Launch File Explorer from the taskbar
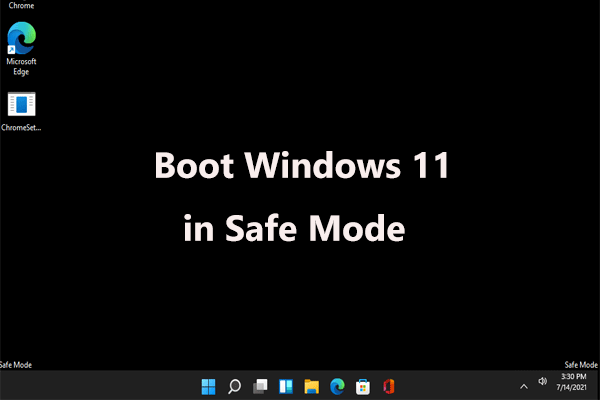This screenshot has width=600, height=400. [311, 387]
